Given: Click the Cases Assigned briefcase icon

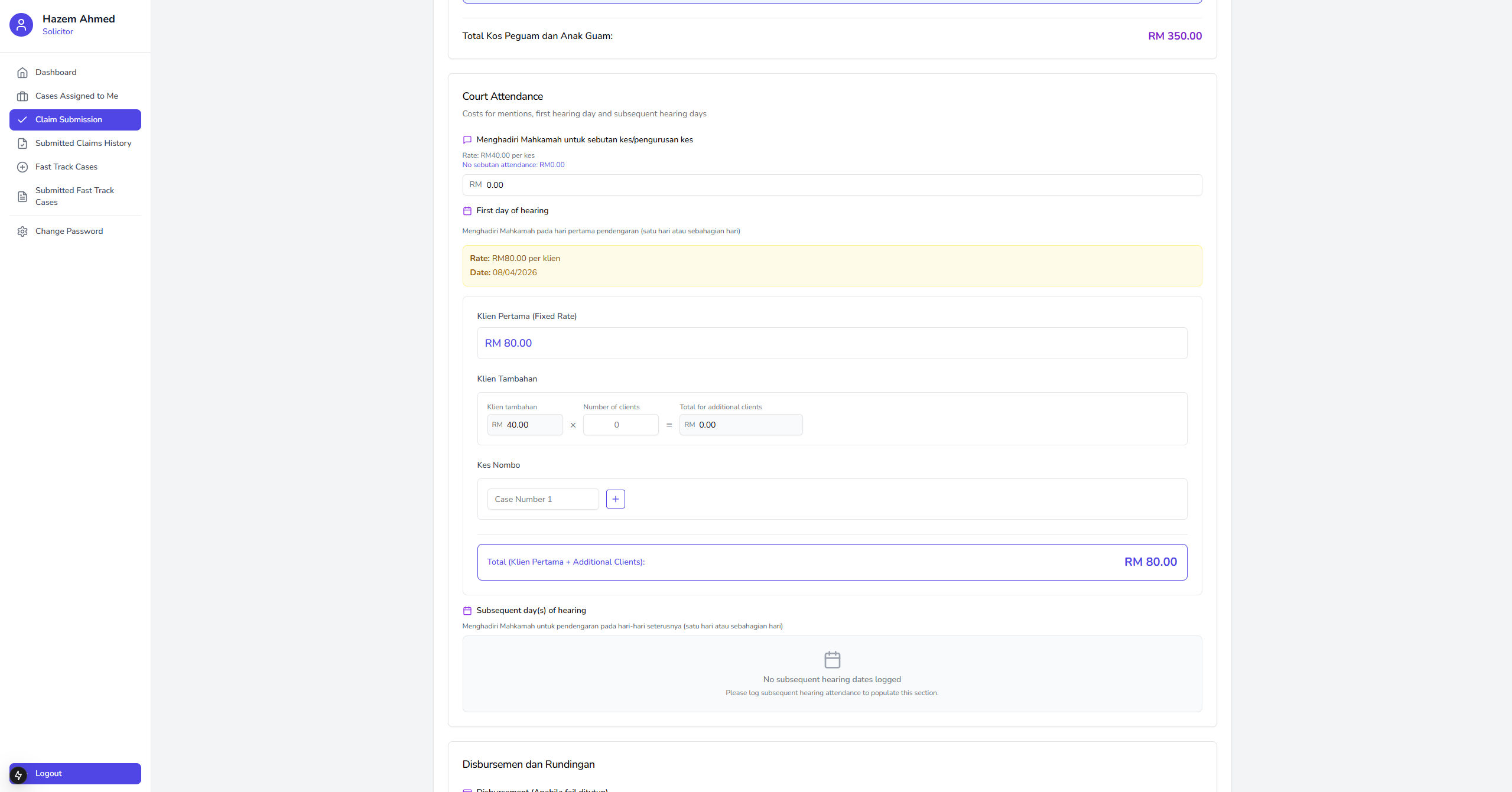Looking at the screenshot, I should 22,96.
